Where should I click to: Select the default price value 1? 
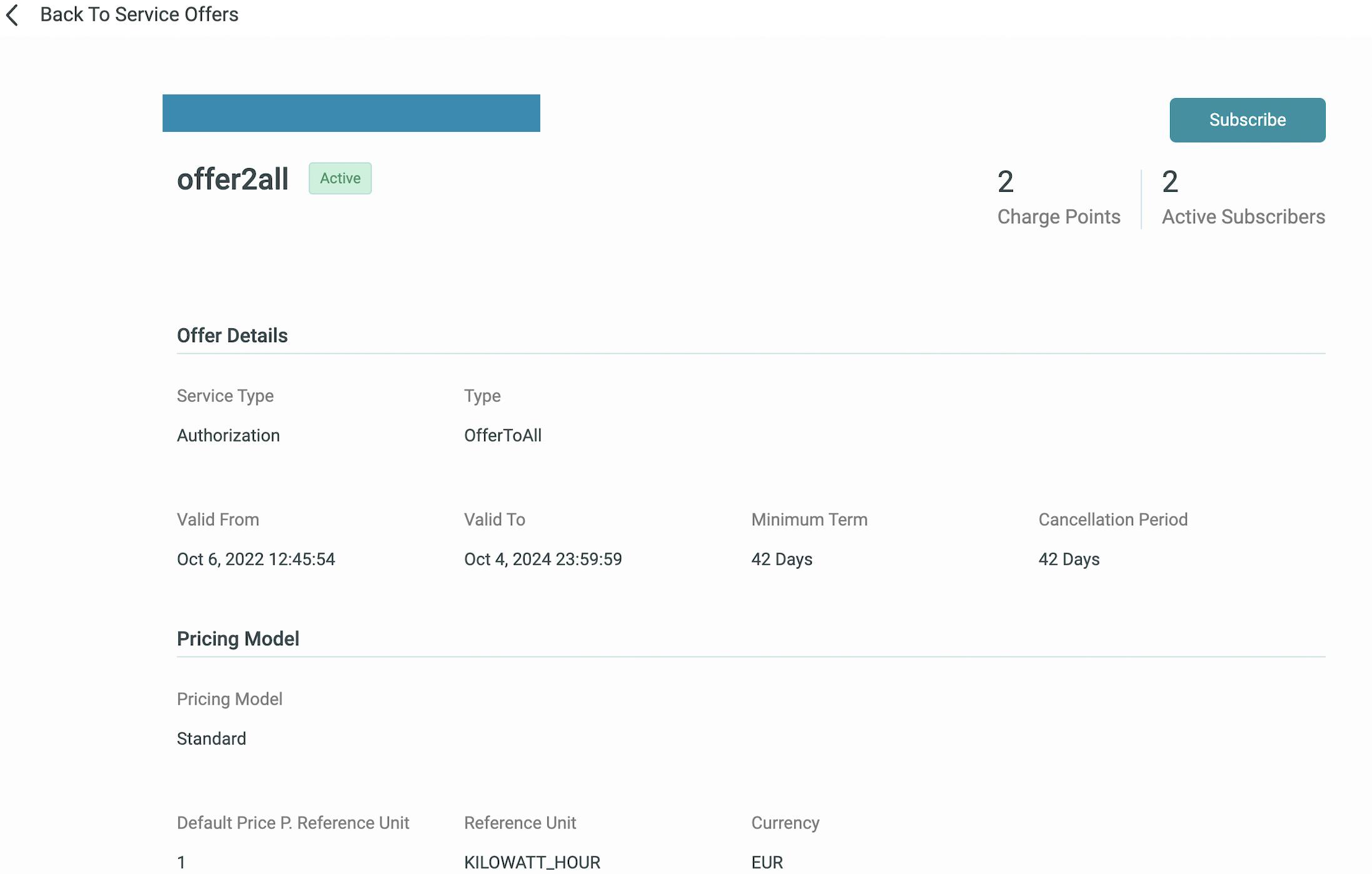point(181,863)
